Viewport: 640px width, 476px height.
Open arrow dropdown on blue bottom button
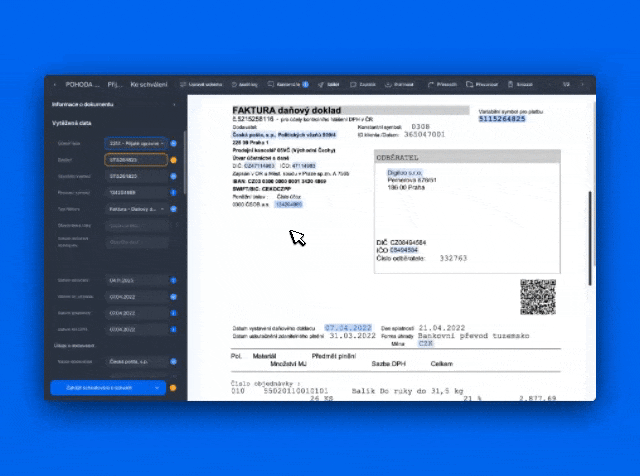(x=157, y=388)
